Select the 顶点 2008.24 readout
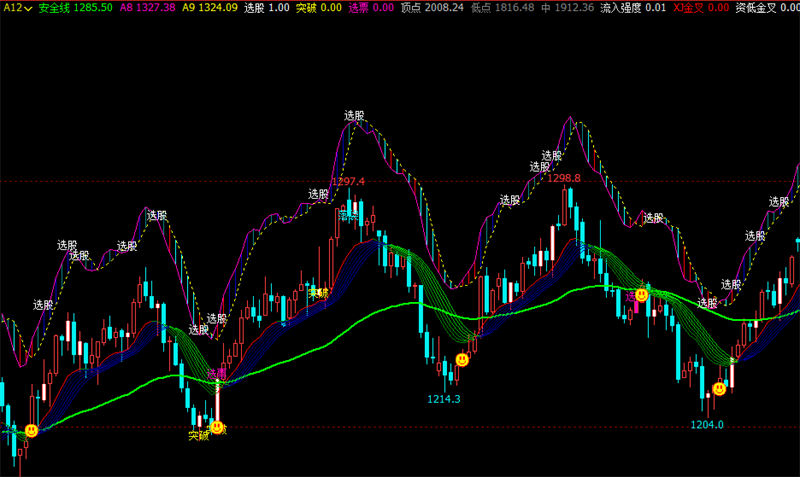This screenshot has height=477, width=800. (432, 8)
